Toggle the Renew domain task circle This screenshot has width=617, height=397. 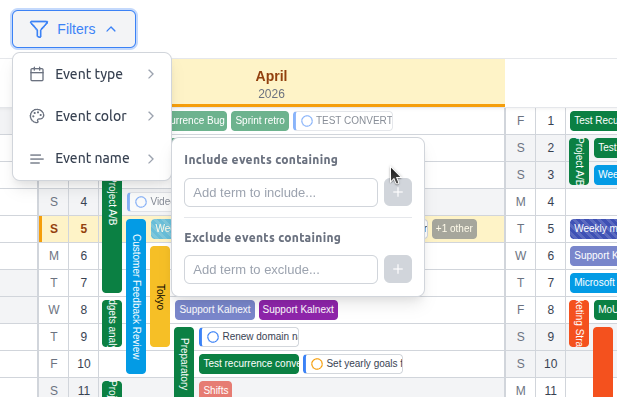click(213, 337)
